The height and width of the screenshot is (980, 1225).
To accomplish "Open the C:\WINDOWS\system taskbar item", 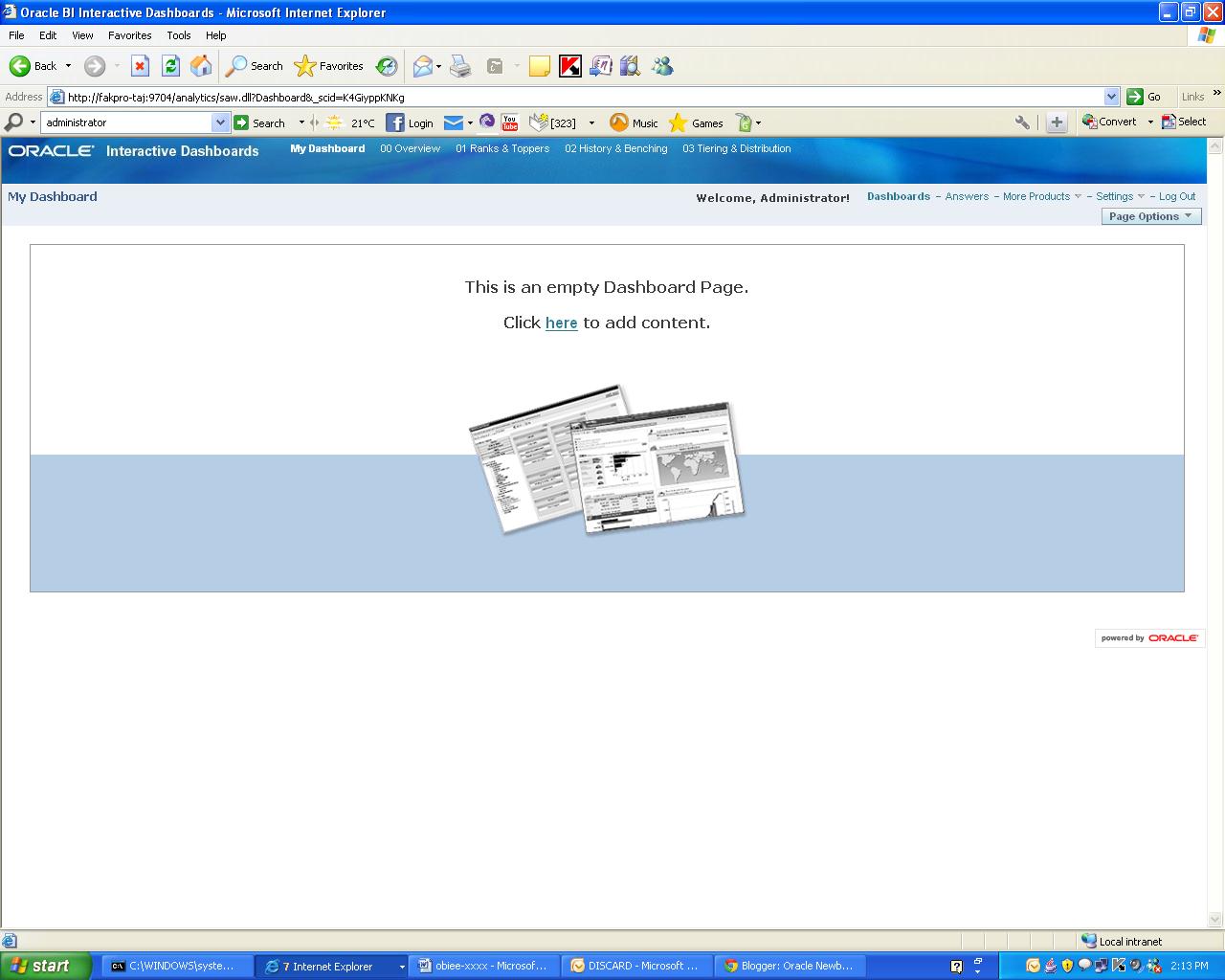I will tap(178, 966).
